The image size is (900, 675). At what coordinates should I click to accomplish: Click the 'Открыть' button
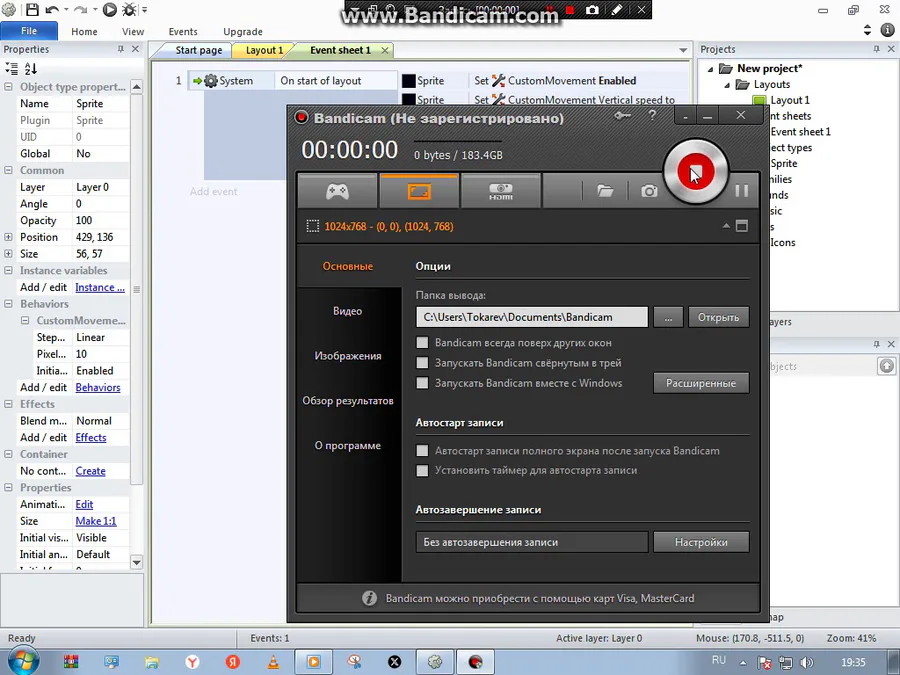pyautogui.click(x=719, y=317)
